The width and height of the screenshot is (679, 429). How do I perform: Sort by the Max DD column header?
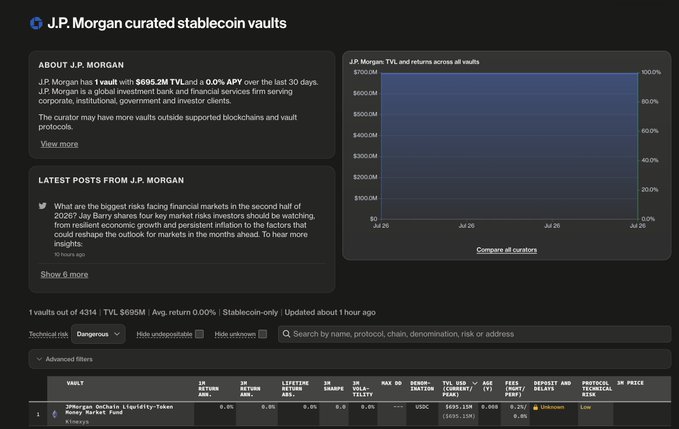391,383
